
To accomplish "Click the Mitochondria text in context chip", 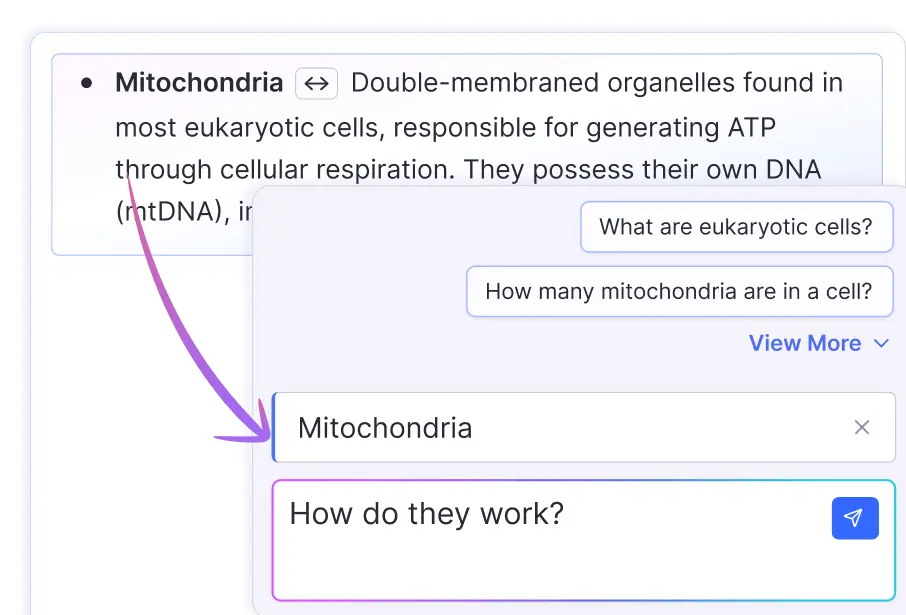I will pyautogui.click(x=385, y=428).
